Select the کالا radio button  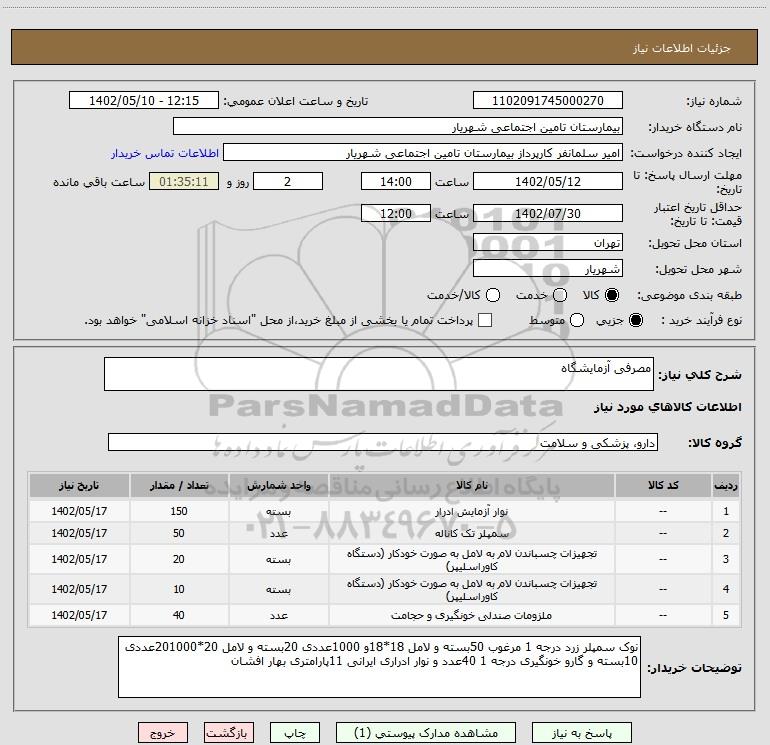point(612,295)
